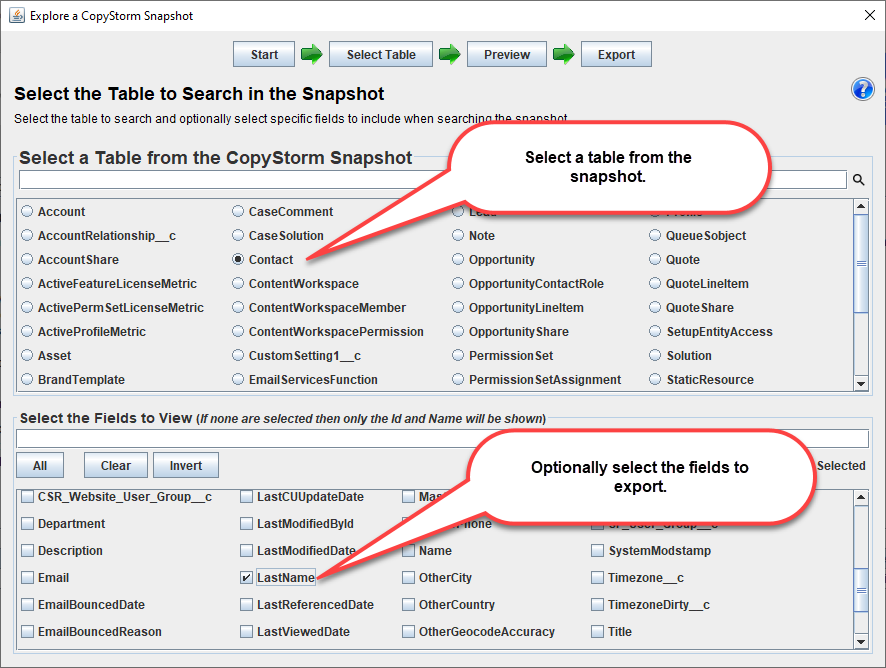Click the fields list scrollbar down arrow

point(861,641)
